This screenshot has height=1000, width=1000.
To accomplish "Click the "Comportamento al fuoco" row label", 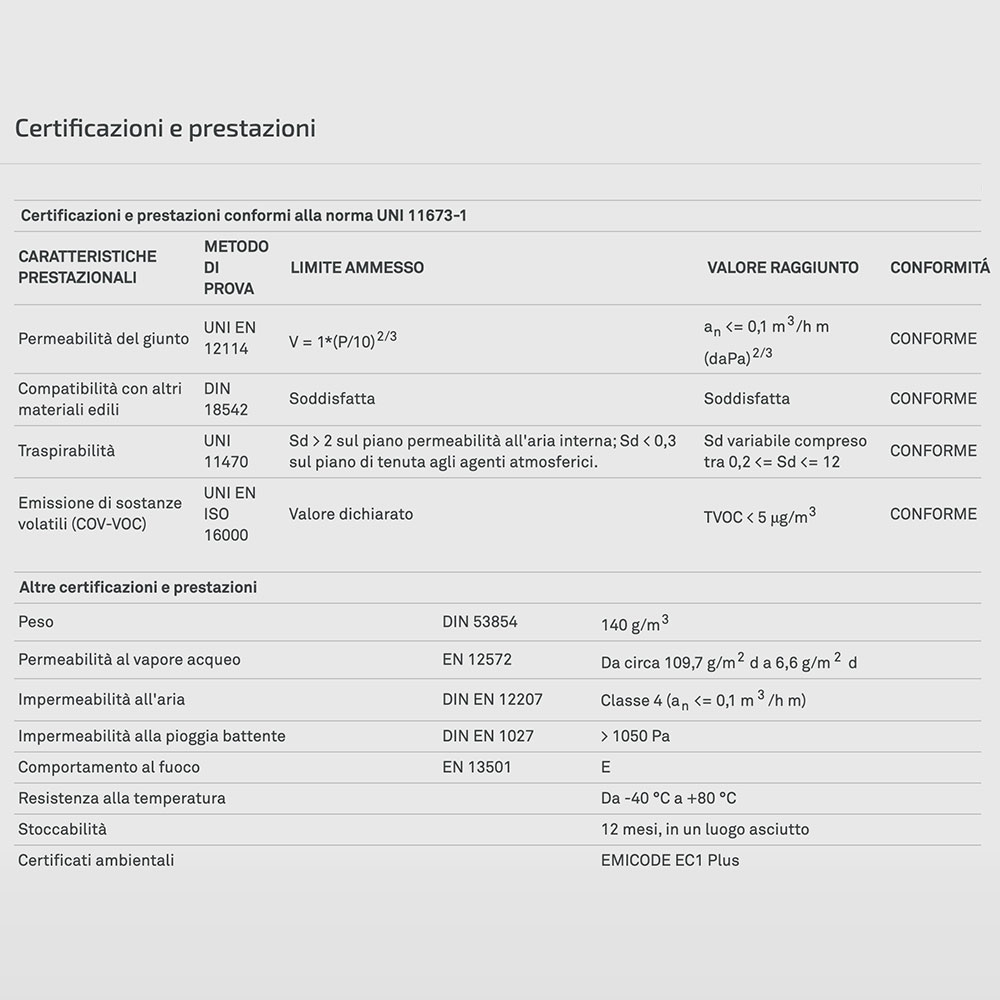I will [109, 767].
